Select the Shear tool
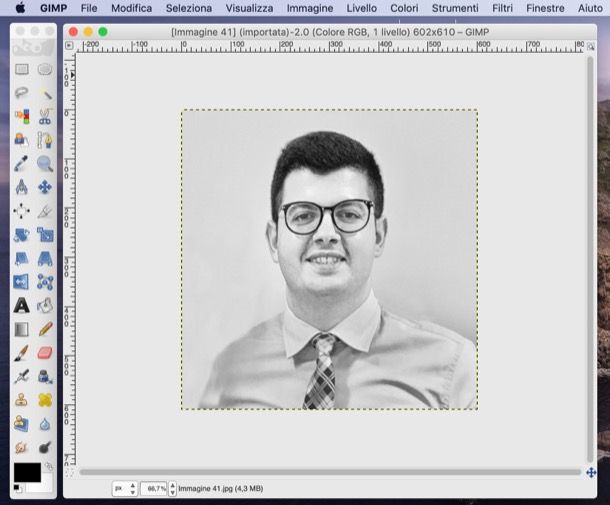The width and height of the screenshot is (610, 505). 22,259
